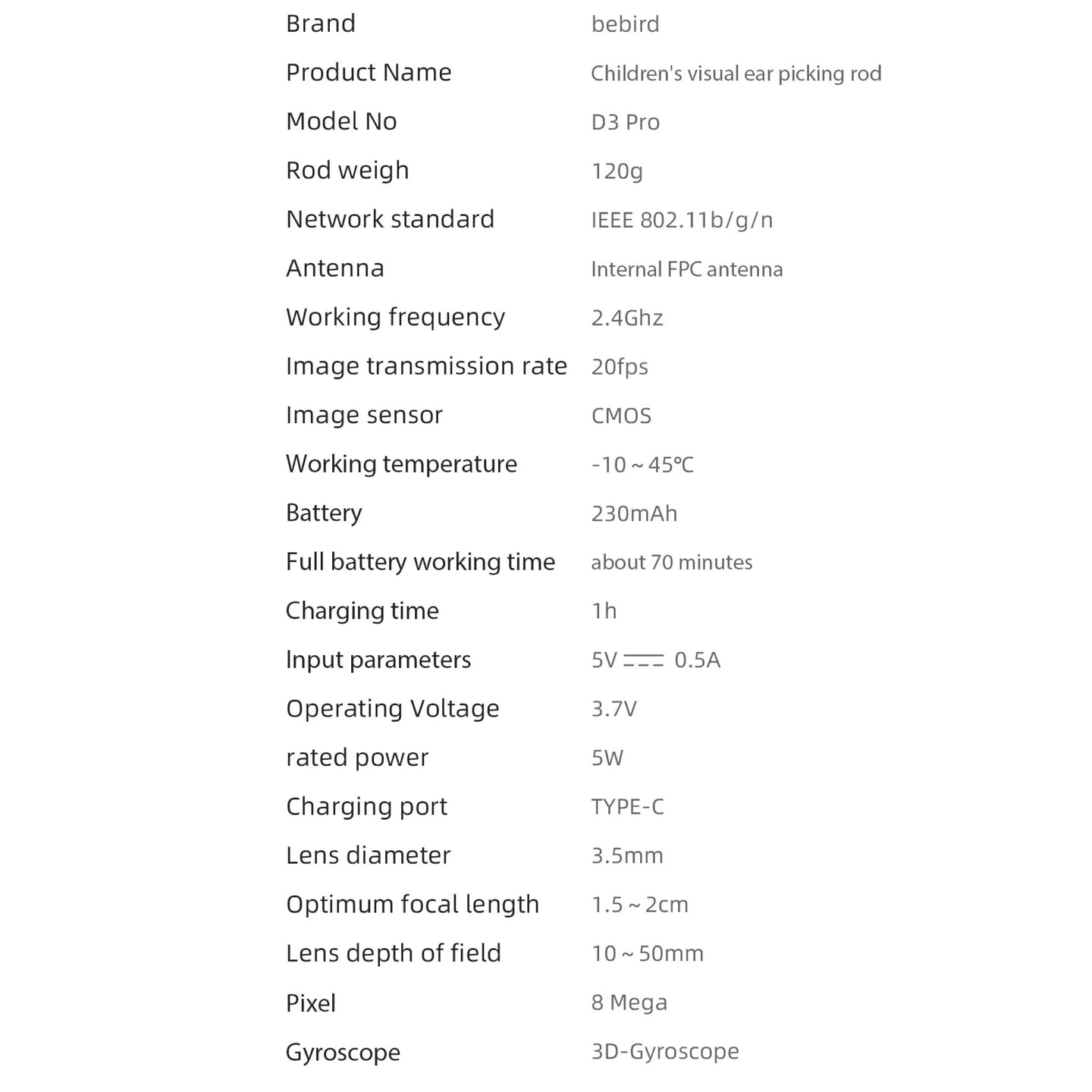The image size is (1092, 1092).
Task: Click "Children's visual ear picking rod" text
Action: point(736,74)
